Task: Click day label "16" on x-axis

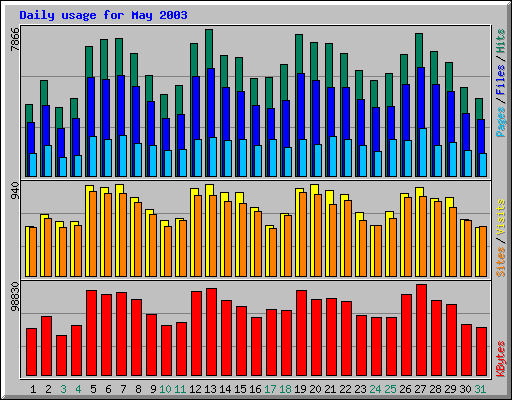Action: [255, 389]
